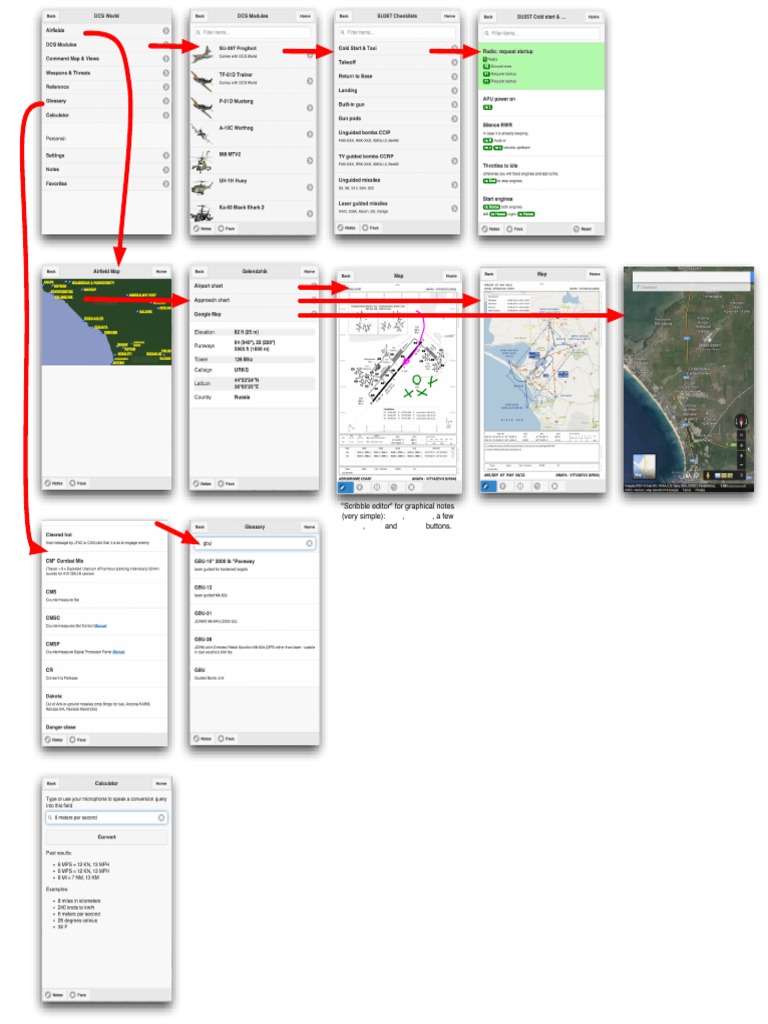768x1024 pixels.
Task: Clear the Calculator query field with X icon
Action: [x=161, y=818]
